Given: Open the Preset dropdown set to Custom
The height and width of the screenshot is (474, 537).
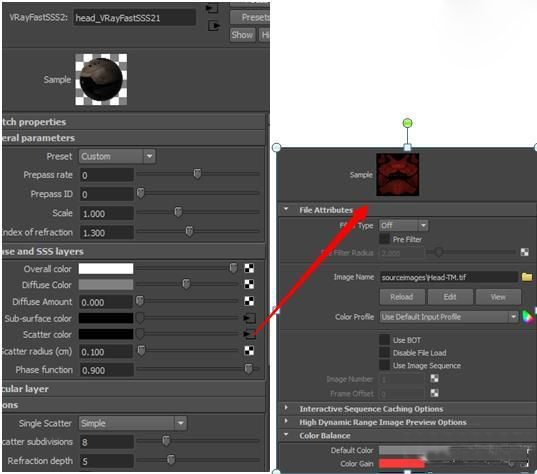Looking at the screenshot, I should 117,157.
